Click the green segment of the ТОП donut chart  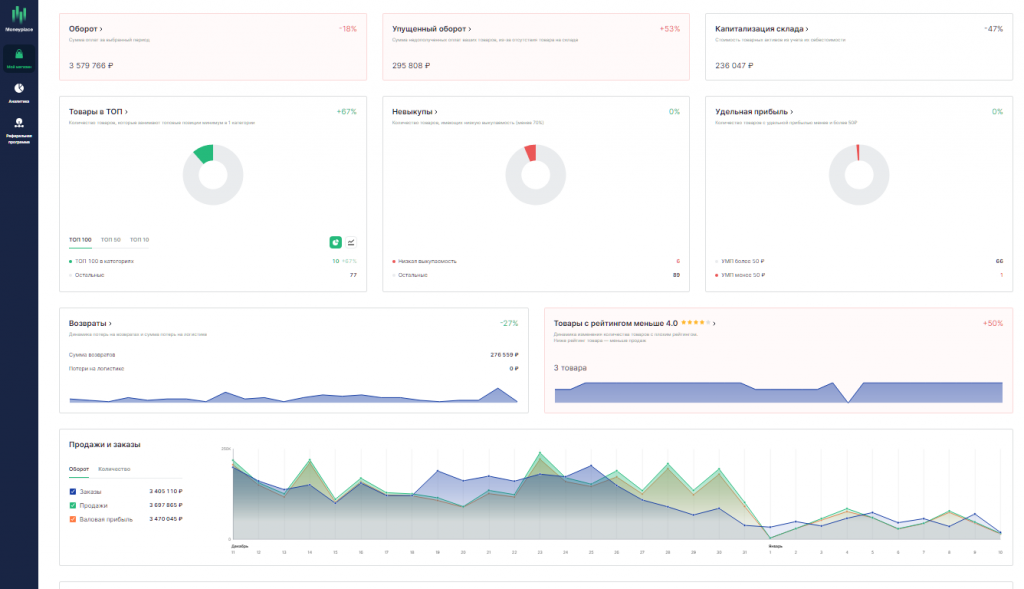tap(204, 153)
